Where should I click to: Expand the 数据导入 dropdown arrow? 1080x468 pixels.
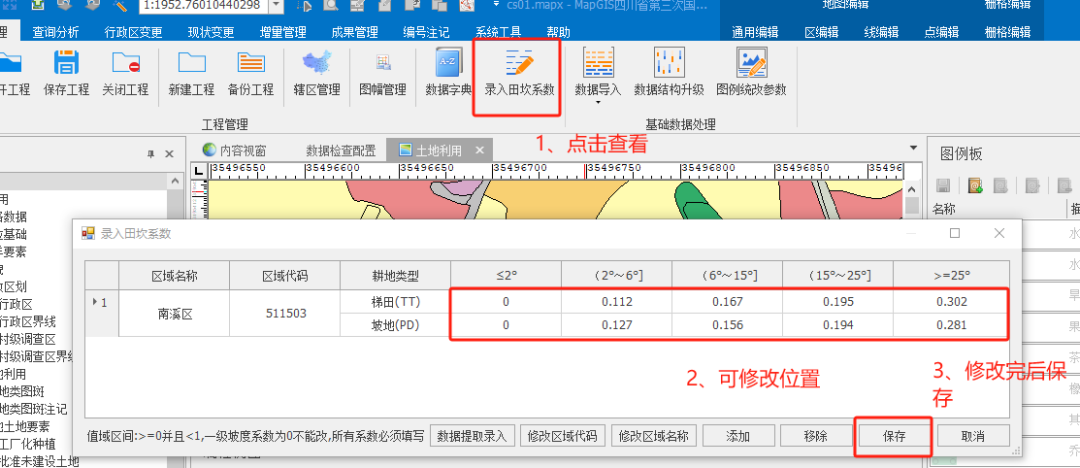click(x=598, y=102)
